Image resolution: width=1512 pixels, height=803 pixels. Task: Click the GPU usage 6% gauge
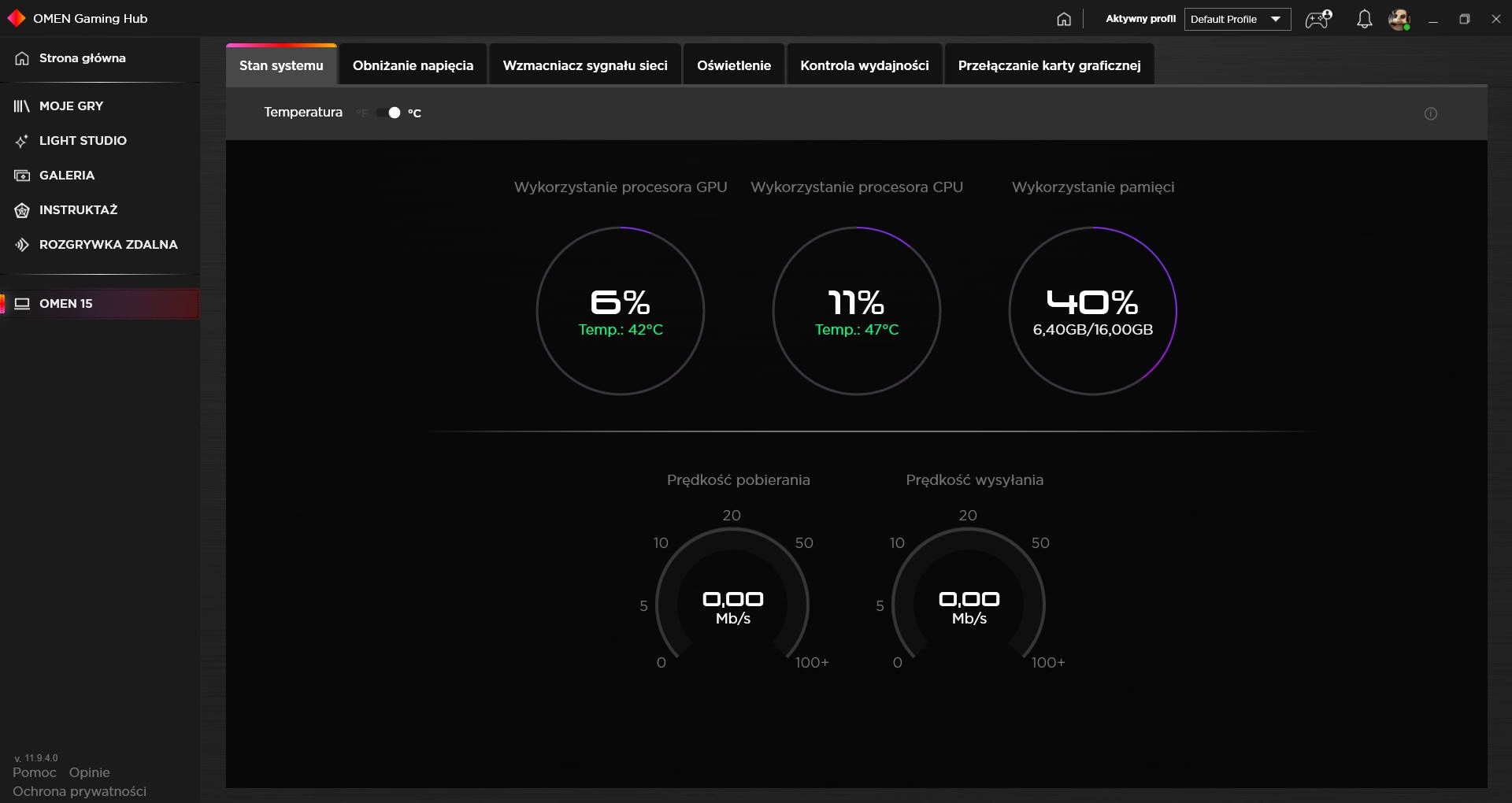pyautogui.click(x=621, y=311)
